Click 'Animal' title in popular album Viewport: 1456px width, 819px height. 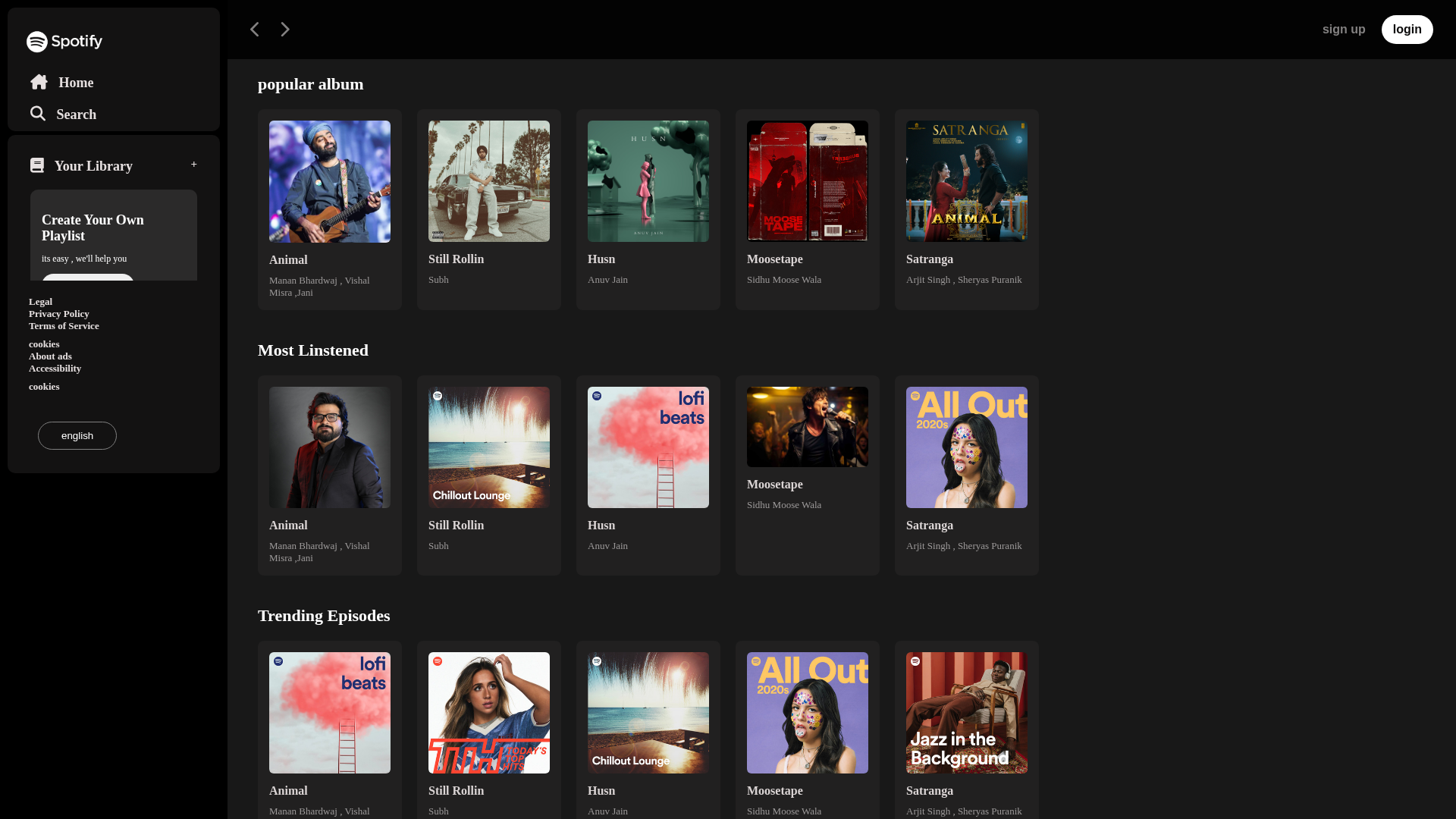(288, 260)
